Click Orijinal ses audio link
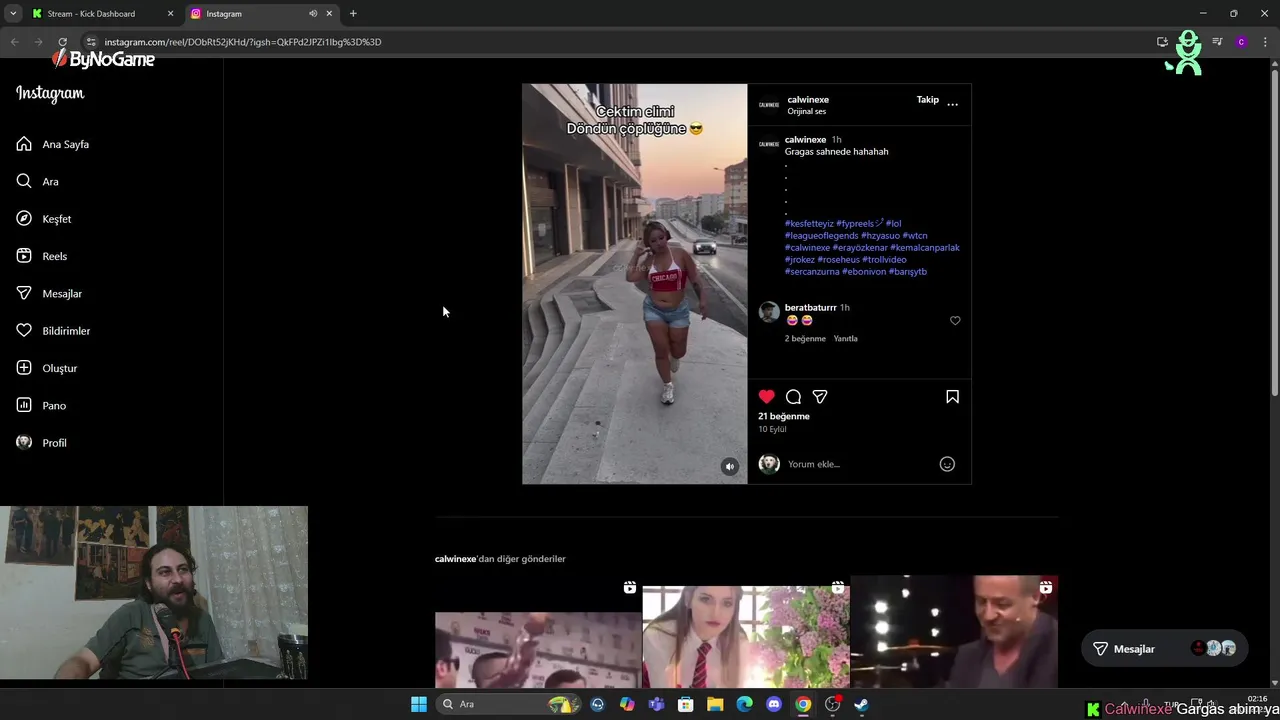Screen dimensions: 1280x720 pyautogui.click(x=807, y=112)
